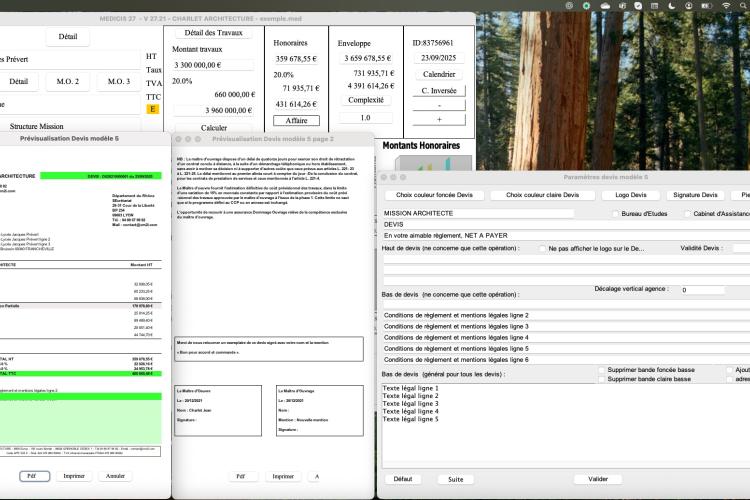Click 'Conditions de règlement et mentions légales ligne 6' field

coord(566,360)
